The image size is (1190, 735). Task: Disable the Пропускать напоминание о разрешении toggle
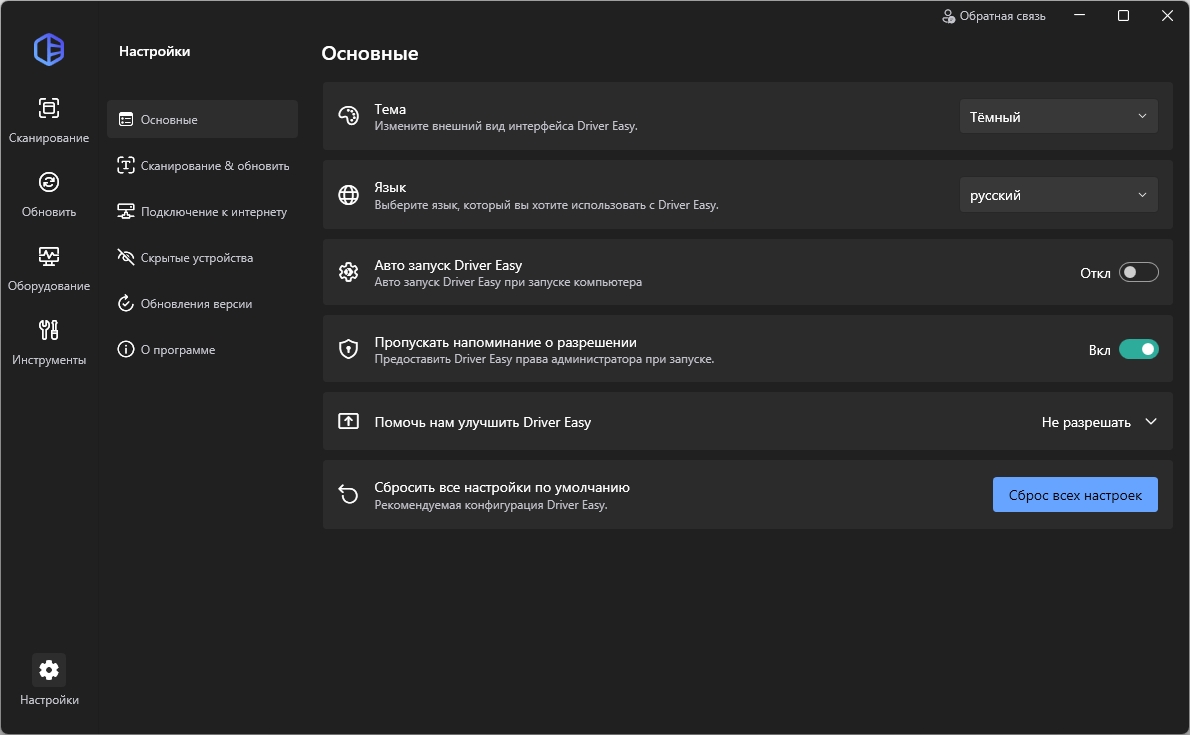1138,349
